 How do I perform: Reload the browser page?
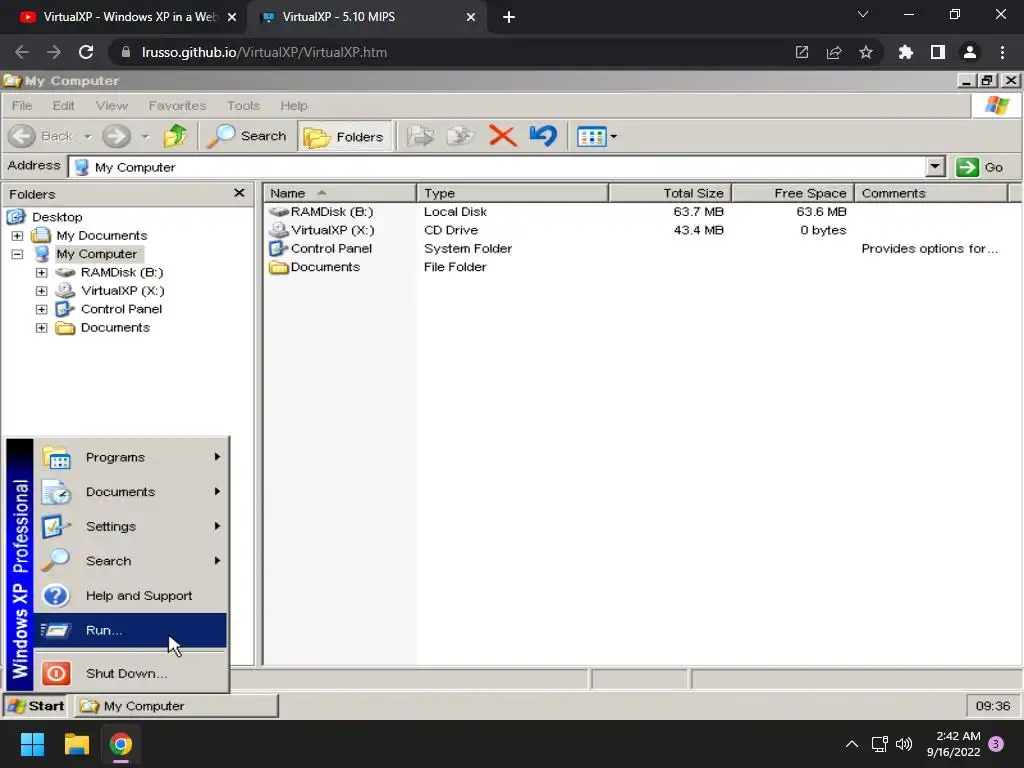pyautogui.click(x=86, y=52)
